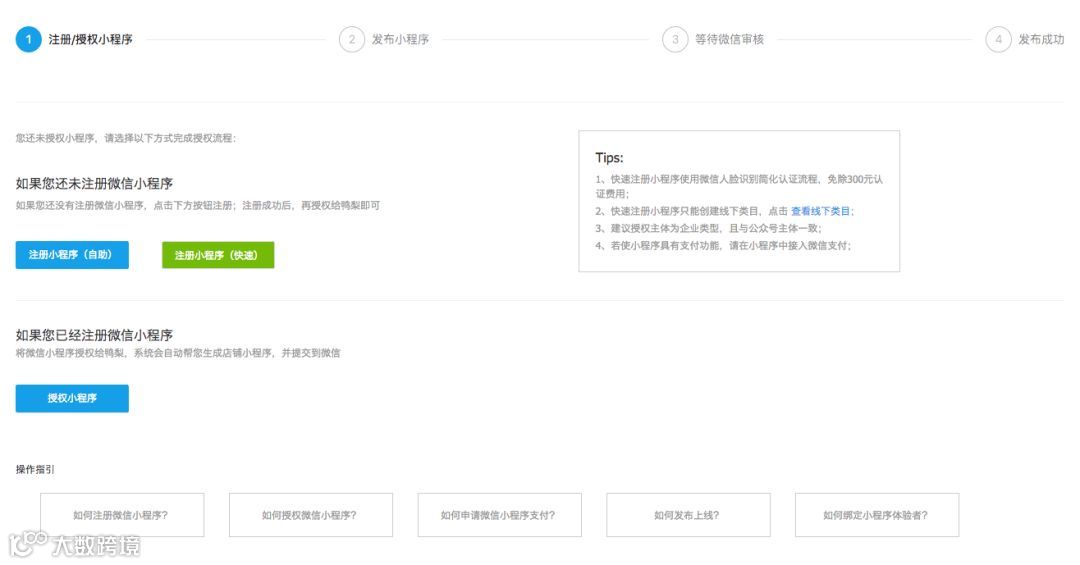Viewport: 1080px width, 565px height.
Task: Open the 查看线下类目 link in Tips
Action: [820, 211]
